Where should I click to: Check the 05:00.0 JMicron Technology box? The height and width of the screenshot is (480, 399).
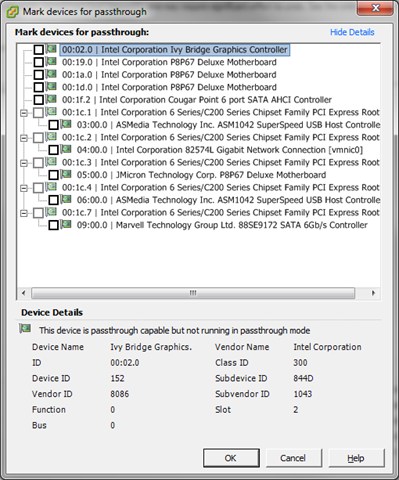[x=54, y=175]
